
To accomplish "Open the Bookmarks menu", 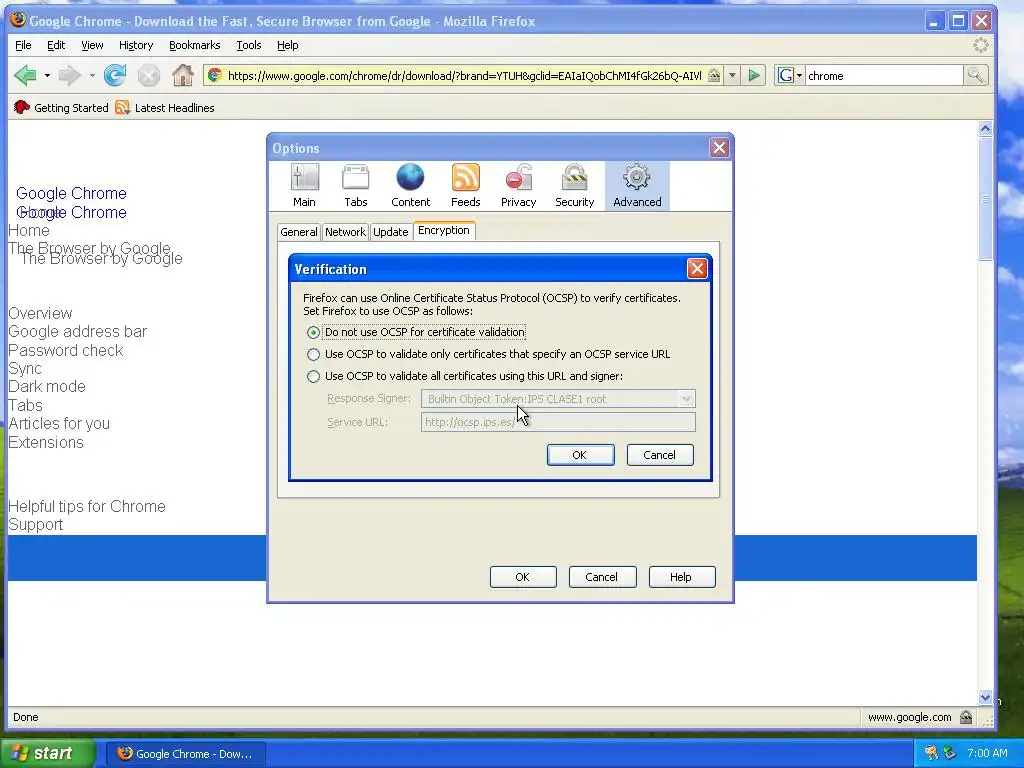I will tap(195, 45).
